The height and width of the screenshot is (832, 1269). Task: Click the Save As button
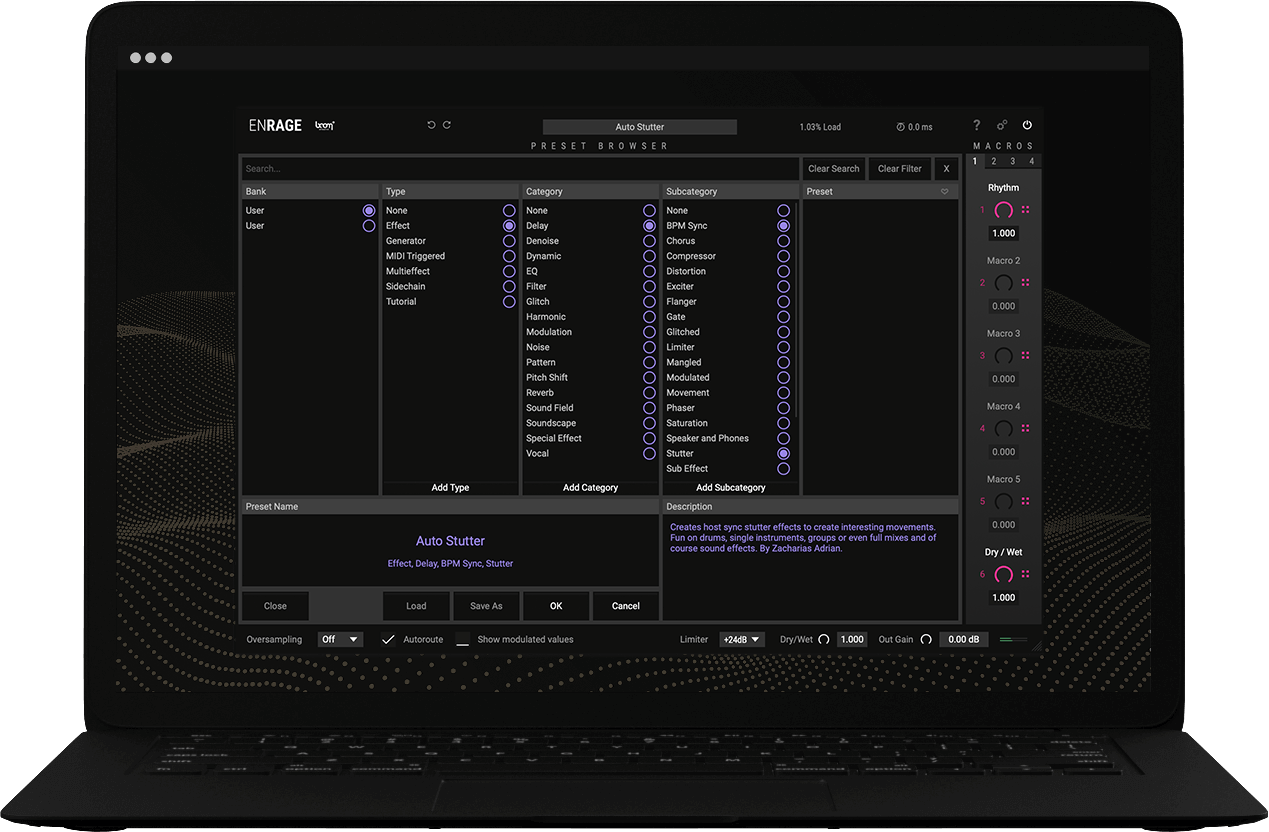pos(486,606)
